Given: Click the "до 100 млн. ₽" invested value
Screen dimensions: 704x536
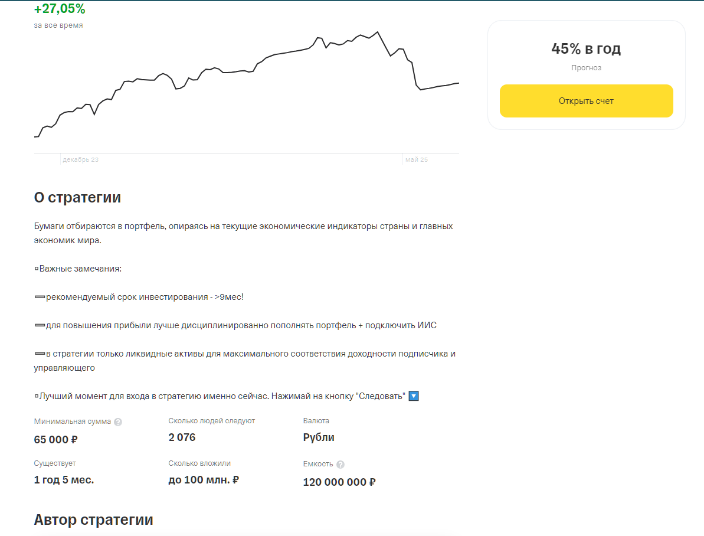Looking at the screenshot, I should [203, 480].
